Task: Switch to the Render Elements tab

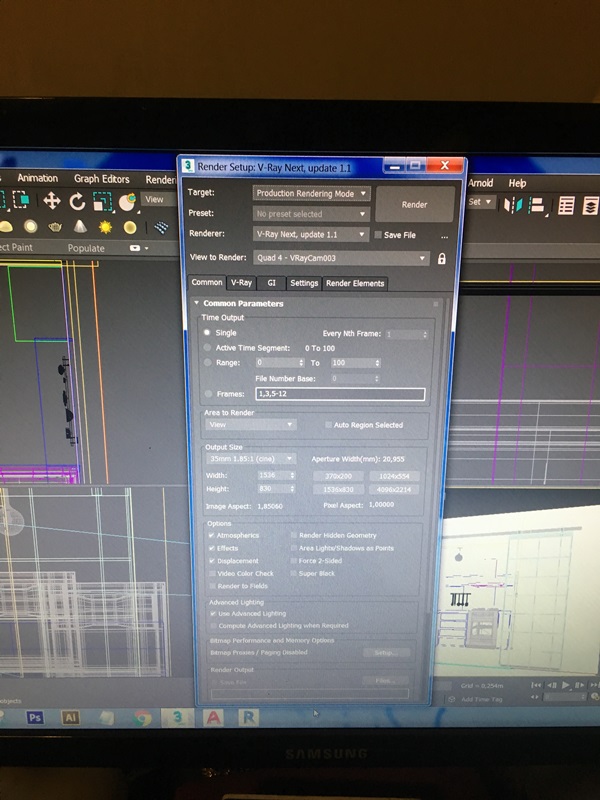Action: click(x=355, y=283)
